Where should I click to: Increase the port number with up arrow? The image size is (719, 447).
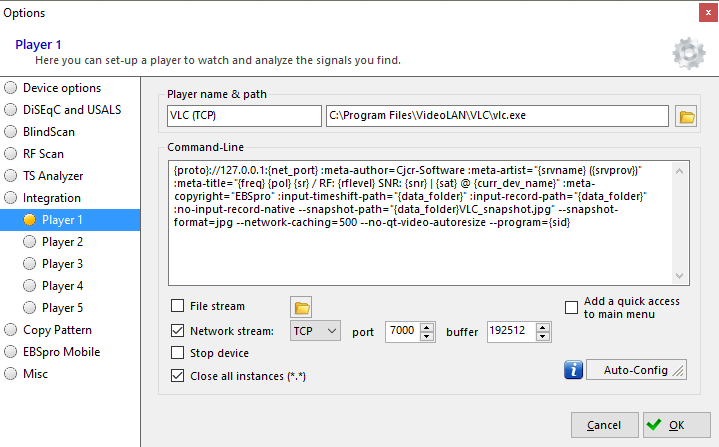[x=427, y=326]
